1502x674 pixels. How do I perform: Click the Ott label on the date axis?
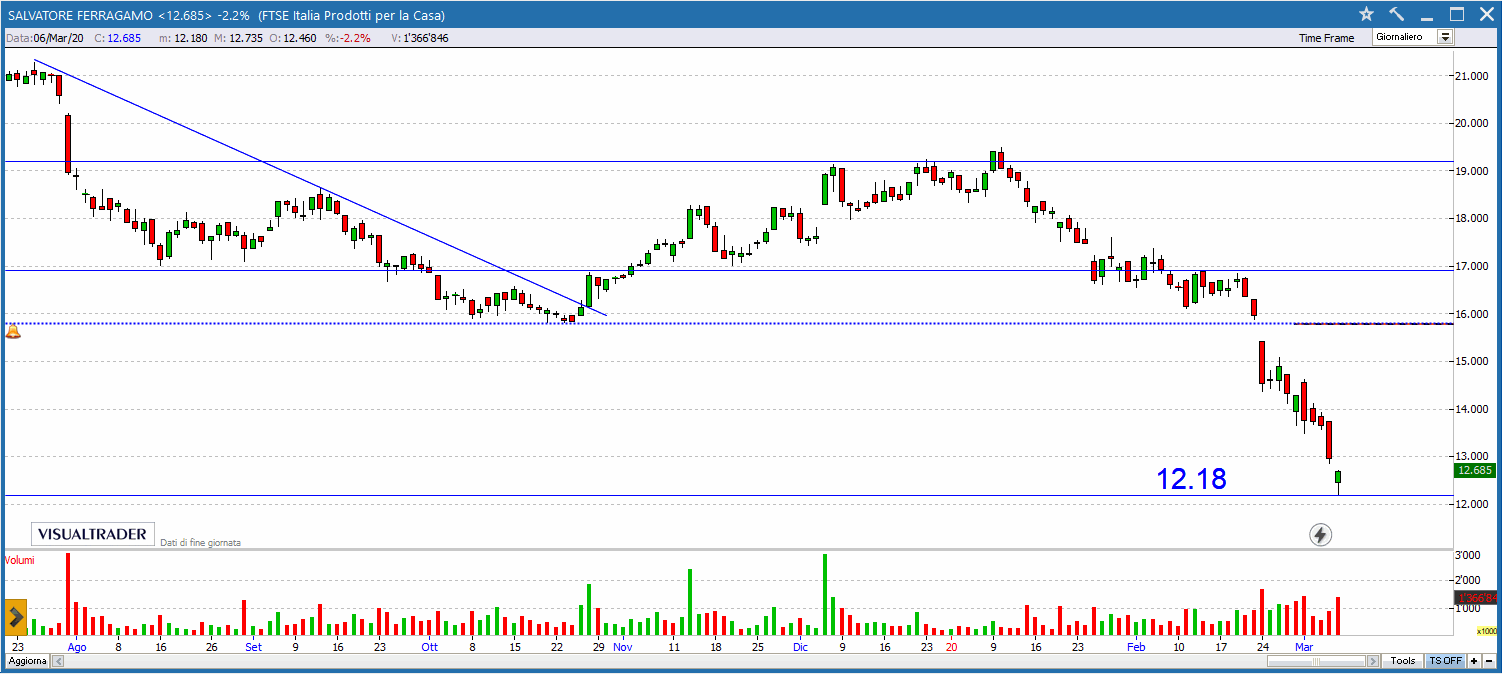(x=429, y=647)
